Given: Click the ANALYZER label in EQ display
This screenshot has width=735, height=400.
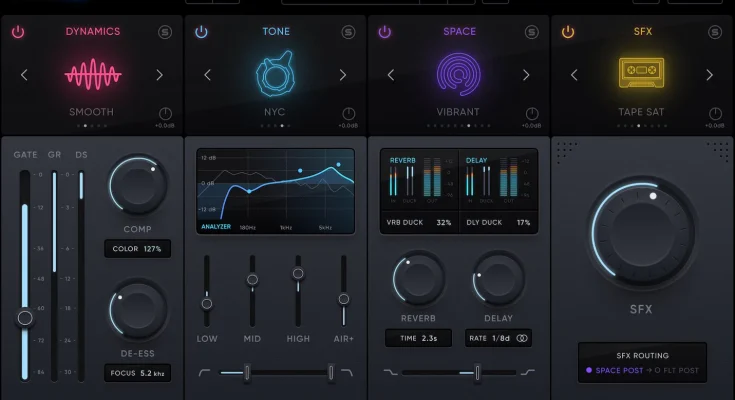Looking at the screenshot, I should tap(216, 227).
